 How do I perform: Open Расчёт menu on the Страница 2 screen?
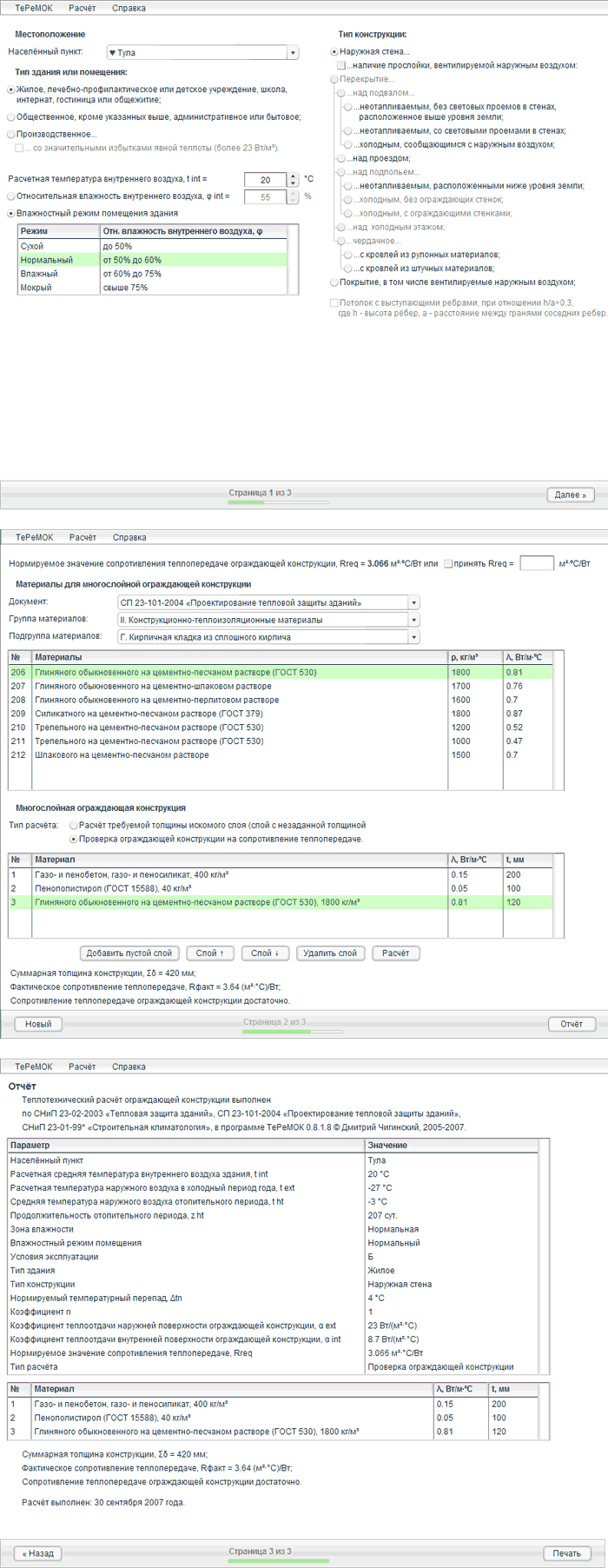(83, 537)
